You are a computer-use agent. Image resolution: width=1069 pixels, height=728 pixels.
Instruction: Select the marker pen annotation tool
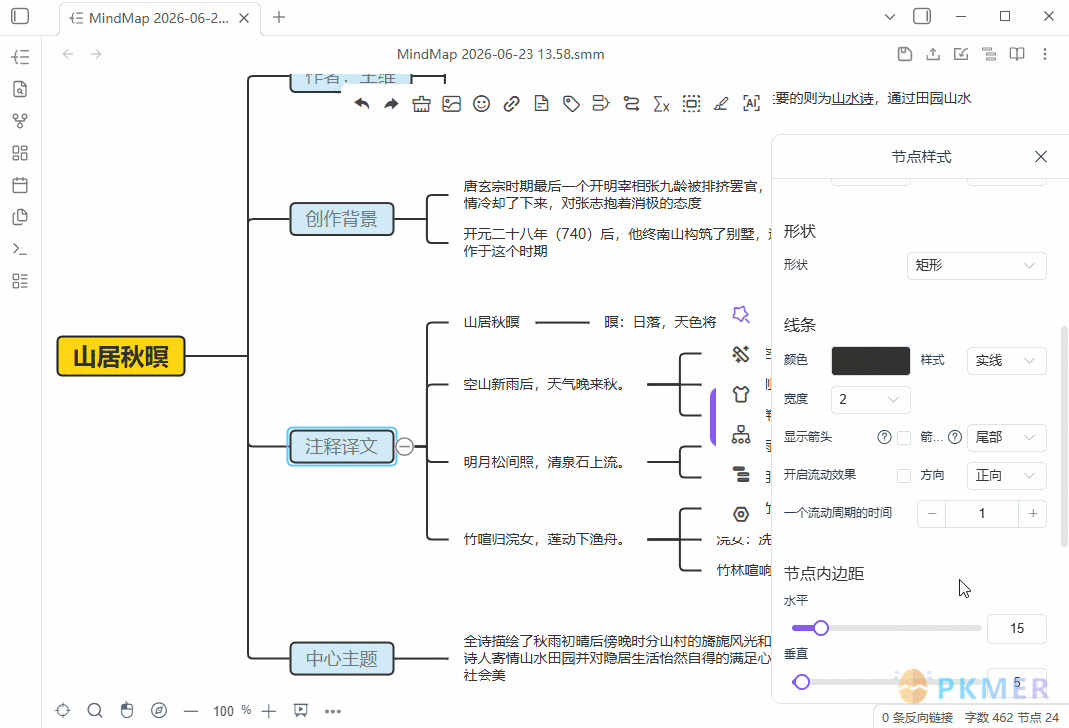point(721,104)
